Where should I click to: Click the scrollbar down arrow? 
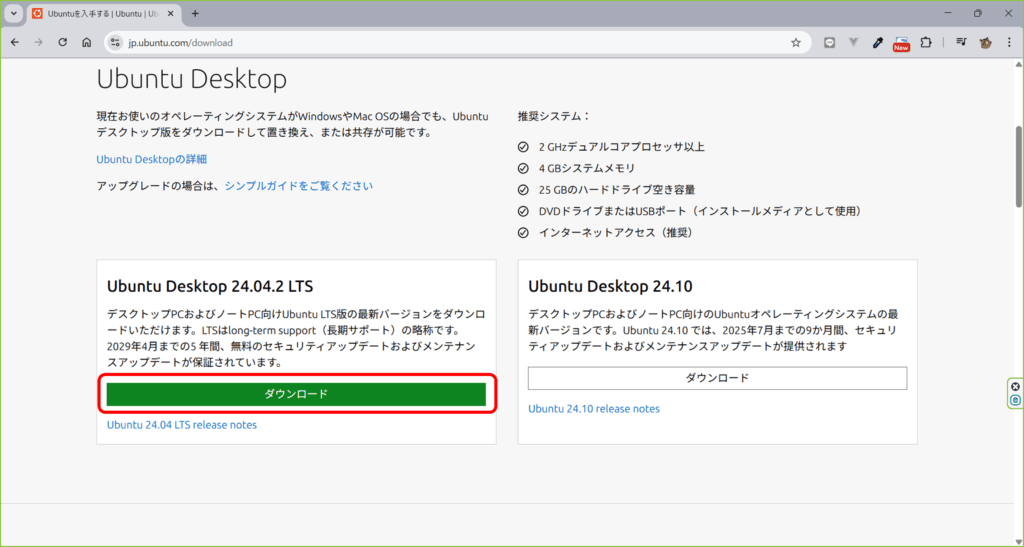coord(1019,540)
